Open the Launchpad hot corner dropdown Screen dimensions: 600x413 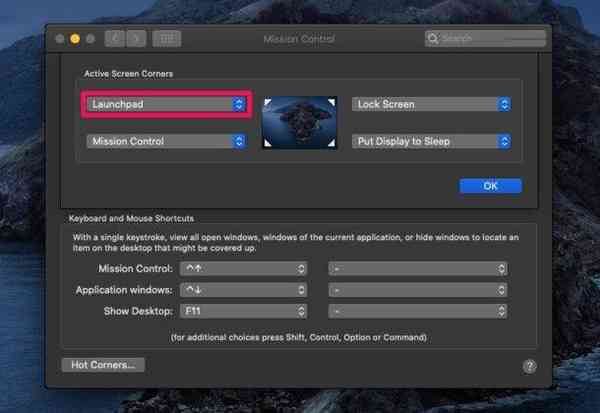tap(166, 104)
